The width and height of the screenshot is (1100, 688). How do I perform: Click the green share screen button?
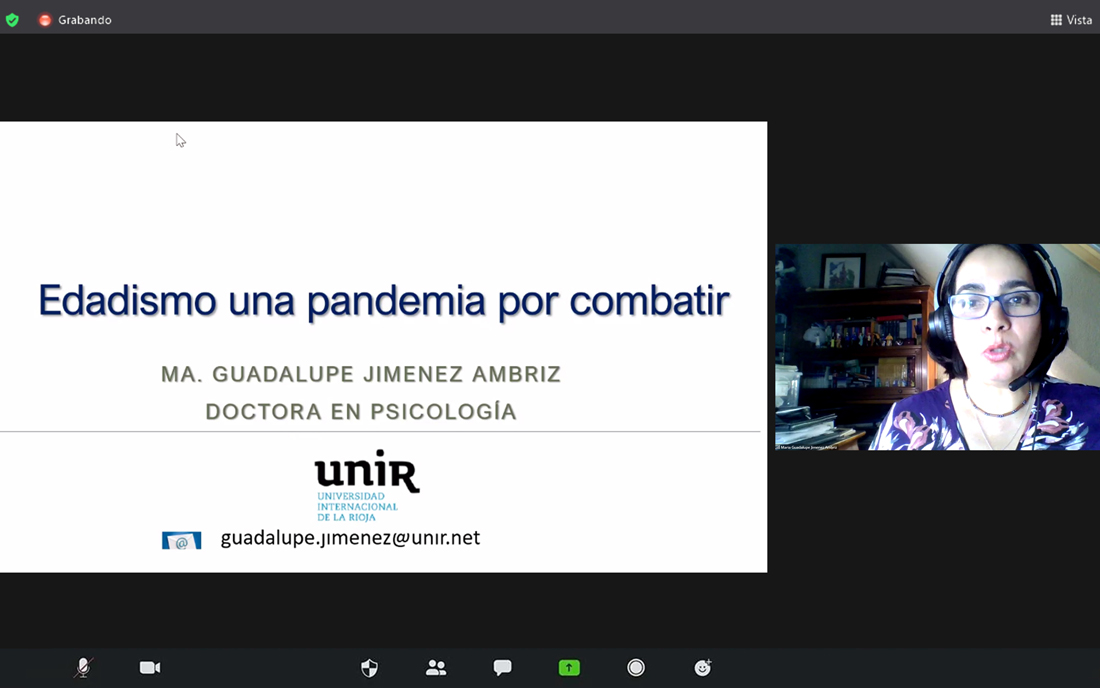pyautogui.click(x=569, y=668)
